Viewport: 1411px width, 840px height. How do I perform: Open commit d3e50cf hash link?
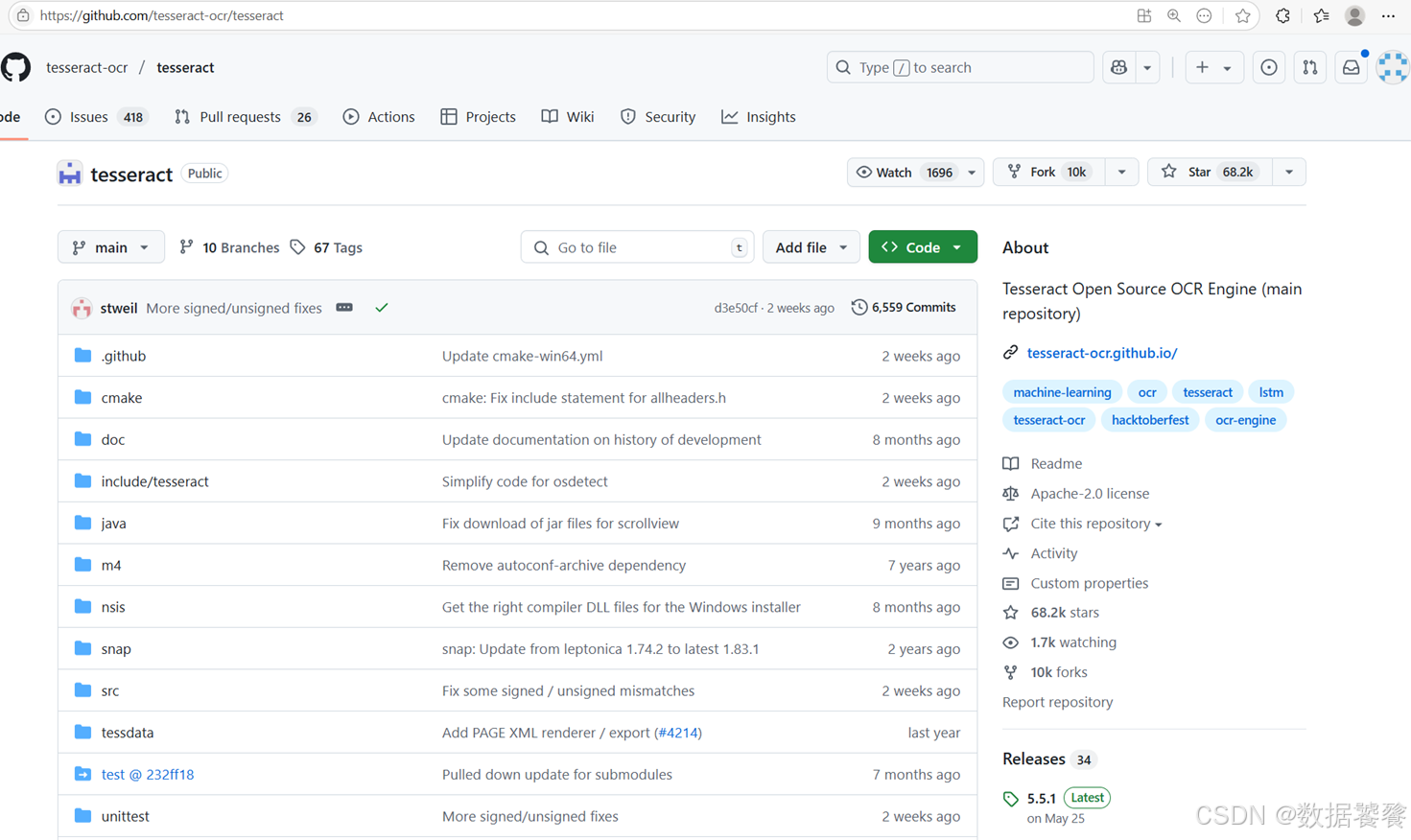736,308
